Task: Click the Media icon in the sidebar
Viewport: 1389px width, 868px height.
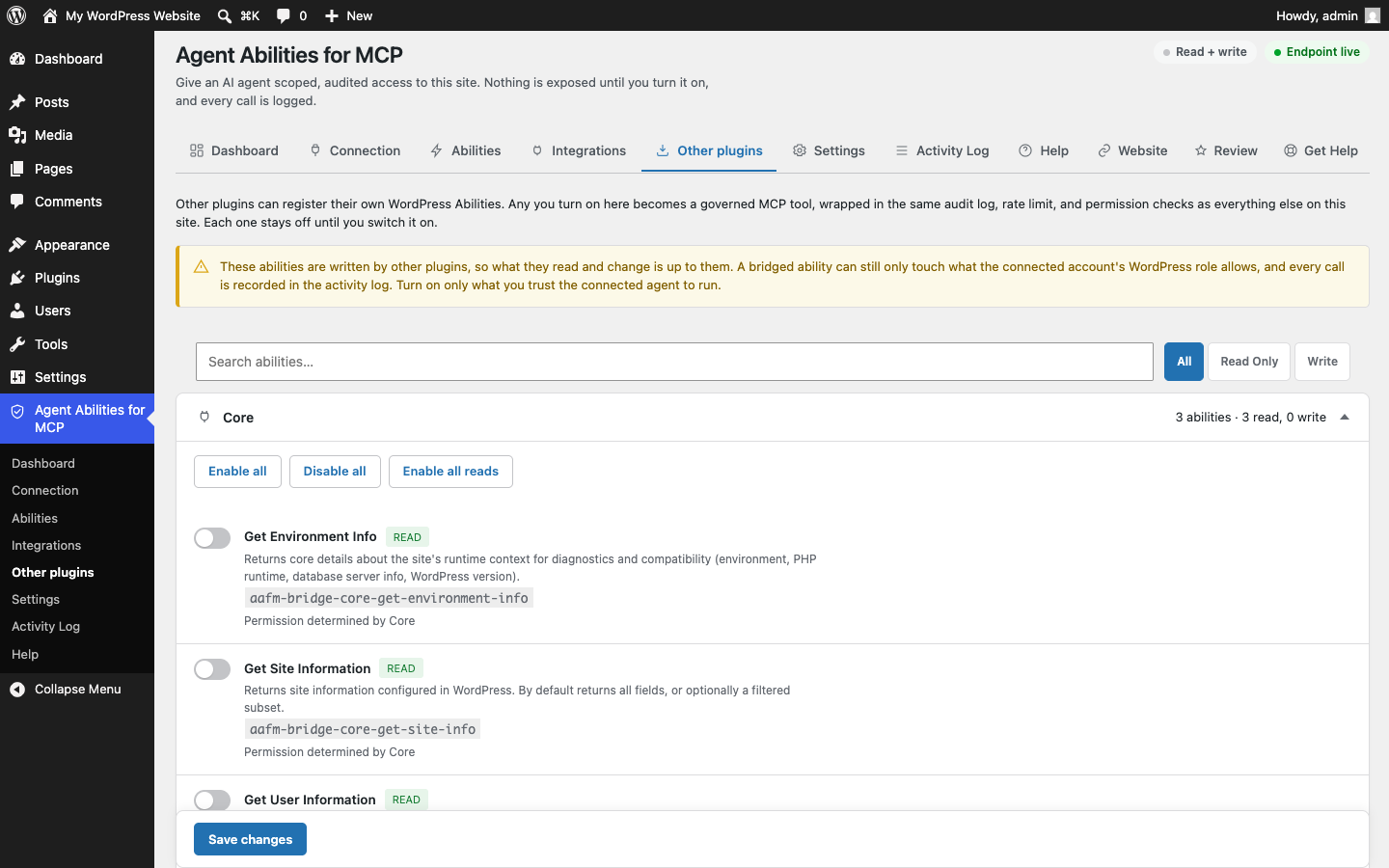Action: tap(17, 135)
